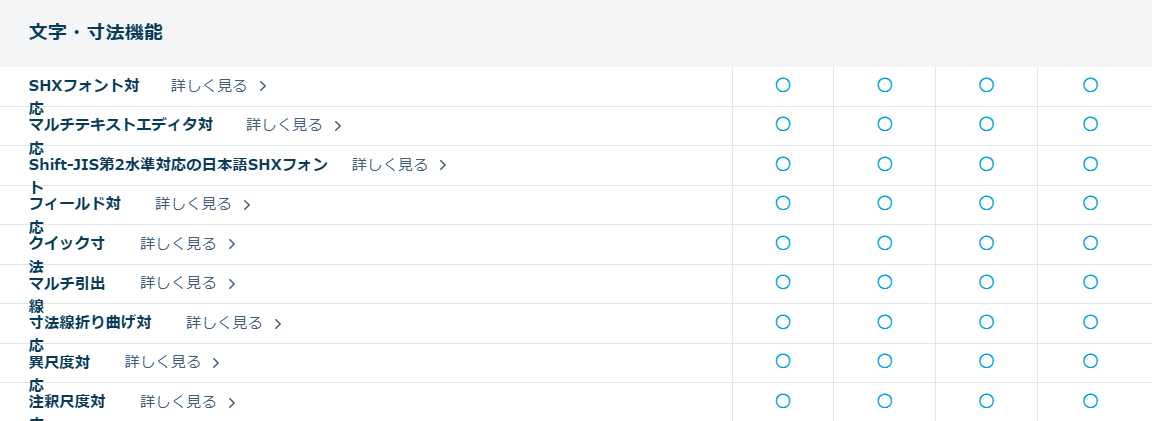Image resolution: width=1152 pixels, height=421 pixels.
Task: Click chevron arrow beside 注釈尺度対応 link
Action: (x=232, y=403)
